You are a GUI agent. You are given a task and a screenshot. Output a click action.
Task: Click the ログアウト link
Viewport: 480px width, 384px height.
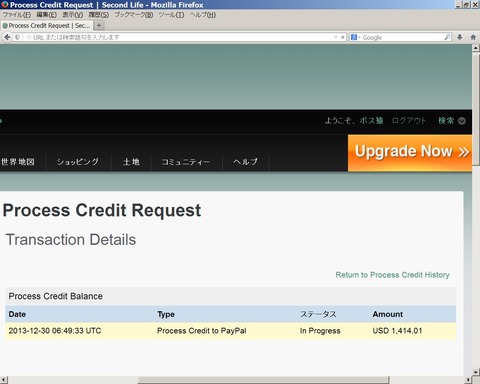coord(409,121)
